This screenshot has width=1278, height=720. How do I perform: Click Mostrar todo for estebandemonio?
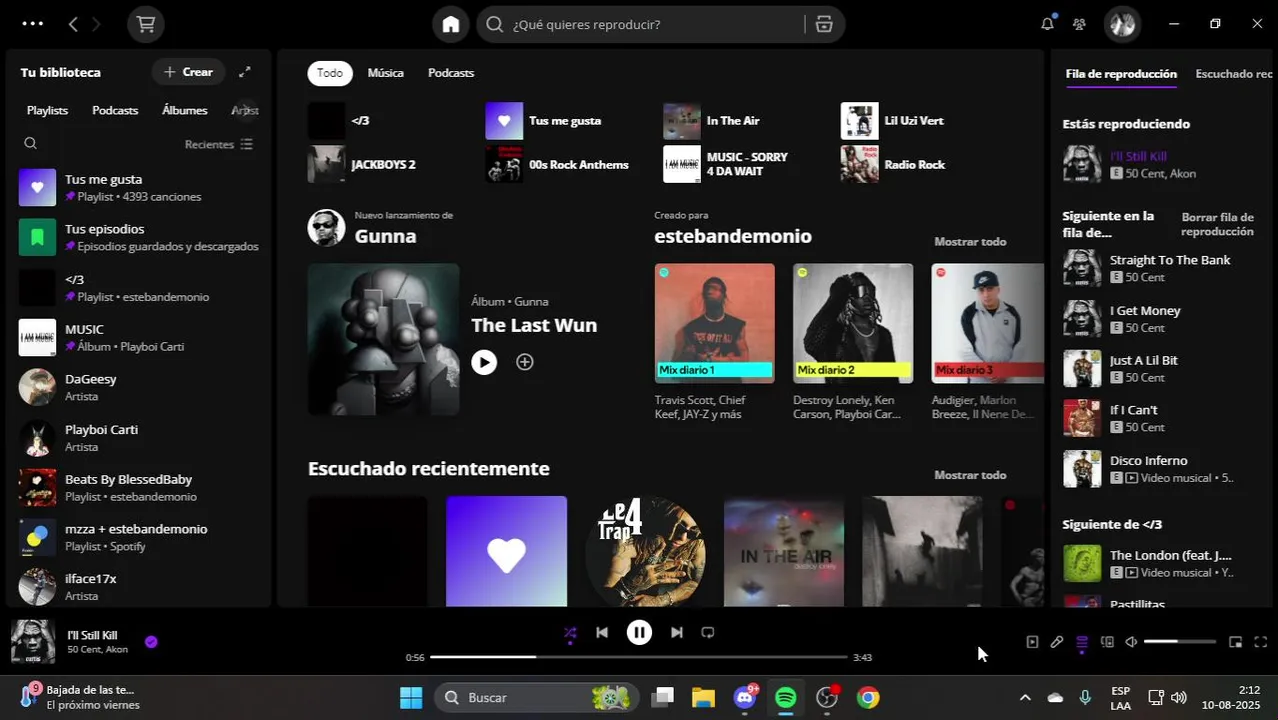[x=970, y=241]
